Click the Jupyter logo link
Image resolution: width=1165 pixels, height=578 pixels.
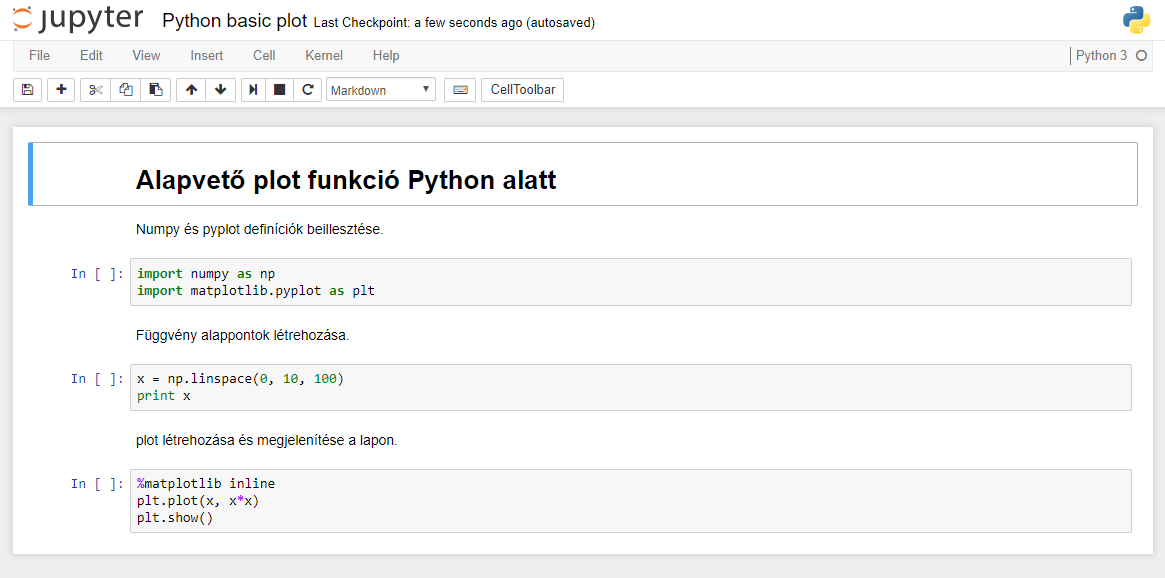coord(78,20)
